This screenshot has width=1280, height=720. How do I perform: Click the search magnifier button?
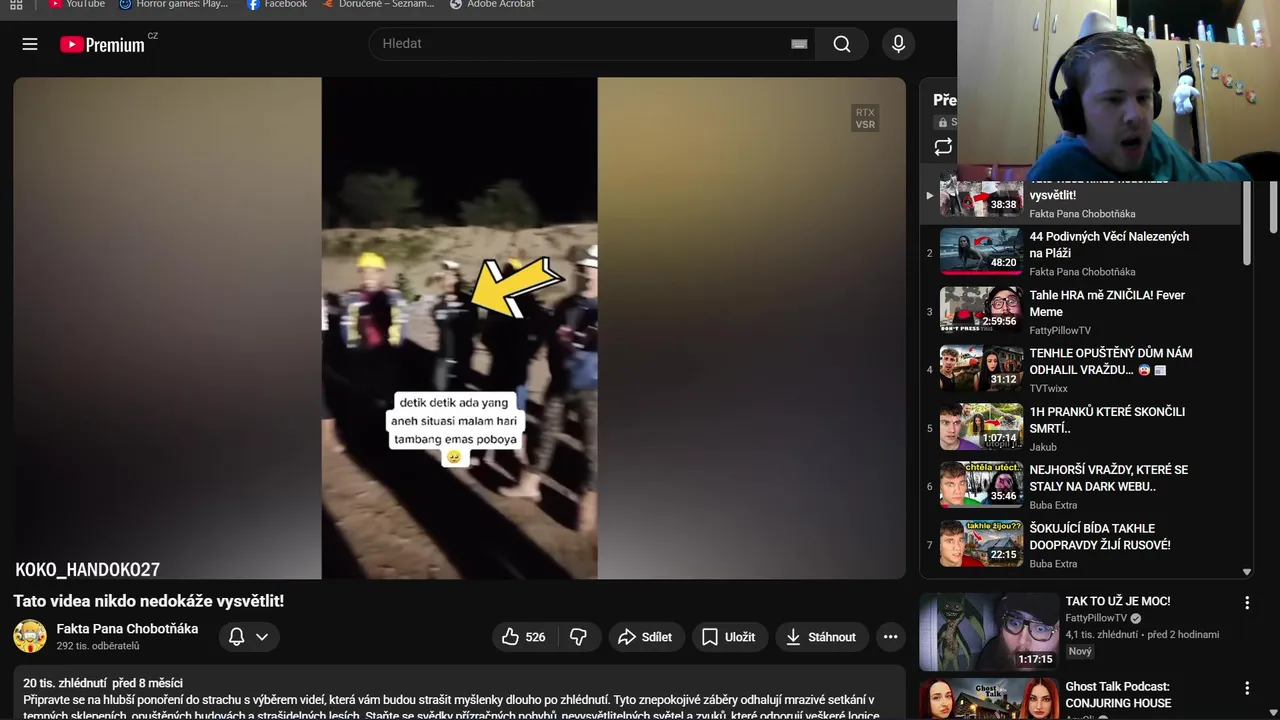(842, 44)
